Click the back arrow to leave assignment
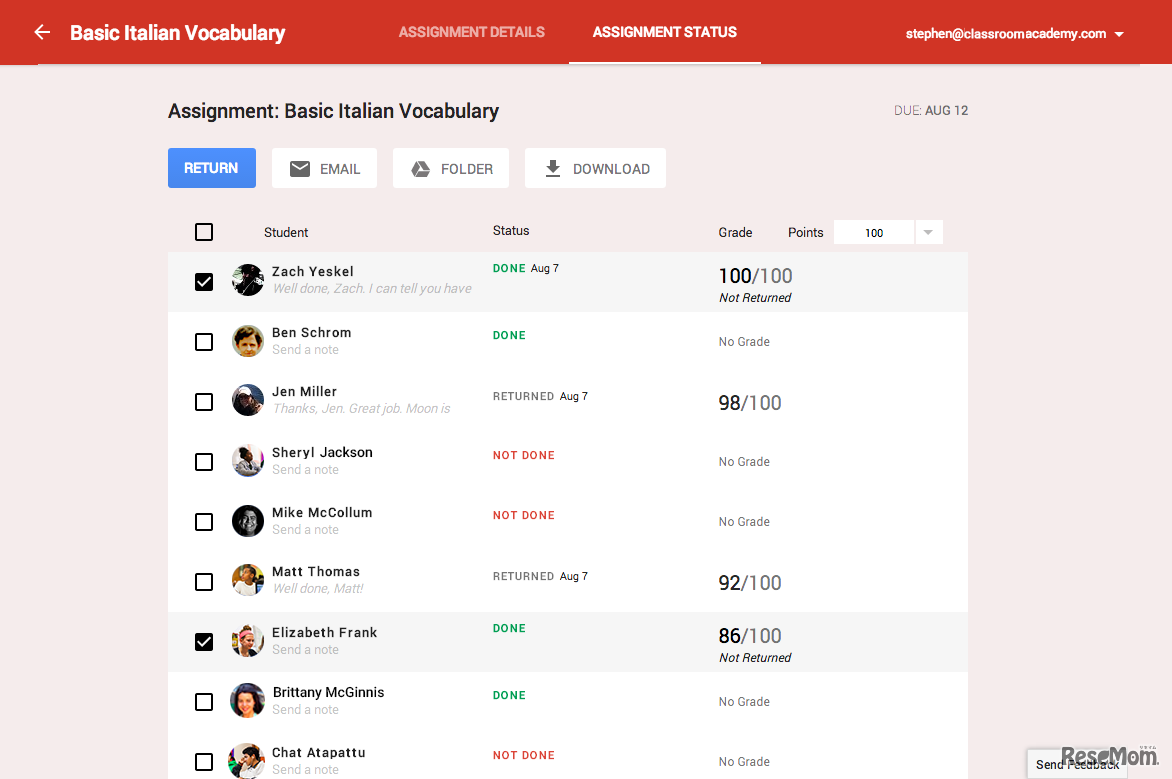Screen dimensions: 1172x779 (x=40, y=31)
